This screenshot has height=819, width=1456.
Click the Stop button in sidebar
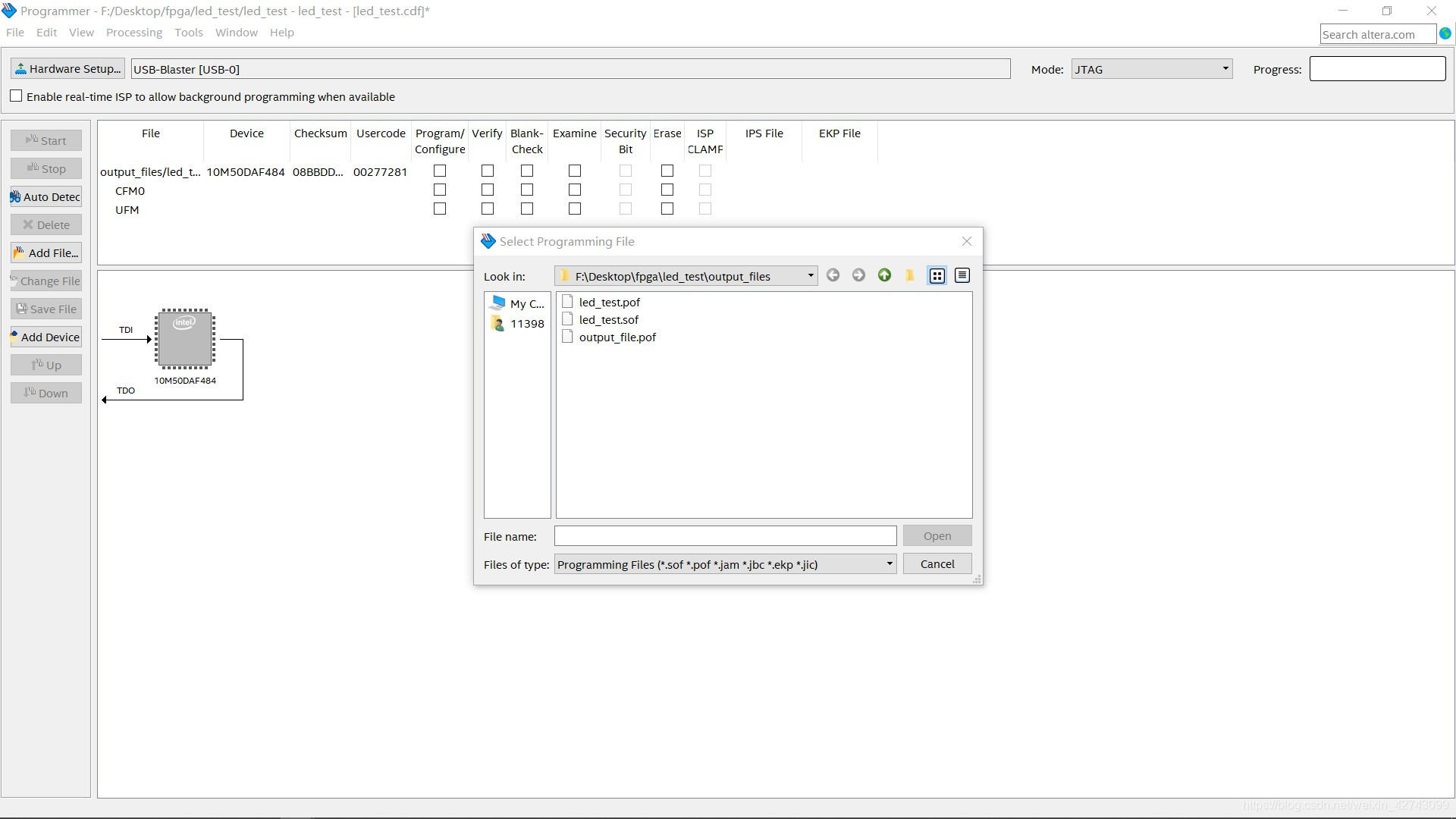tap(46, 168)
